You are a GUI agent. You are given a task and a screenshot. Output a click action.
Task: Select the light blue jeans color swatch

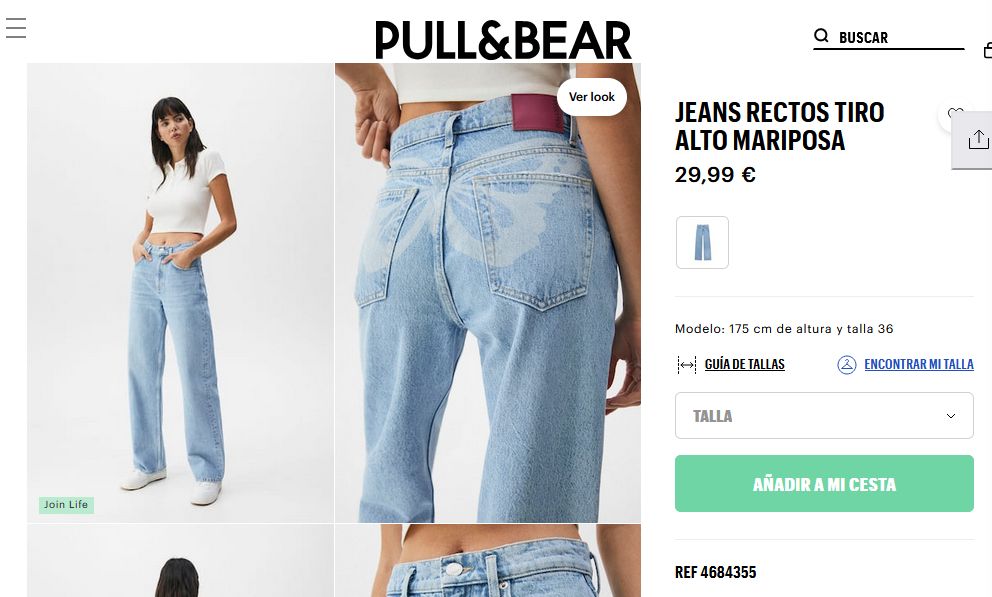point(702,242)
